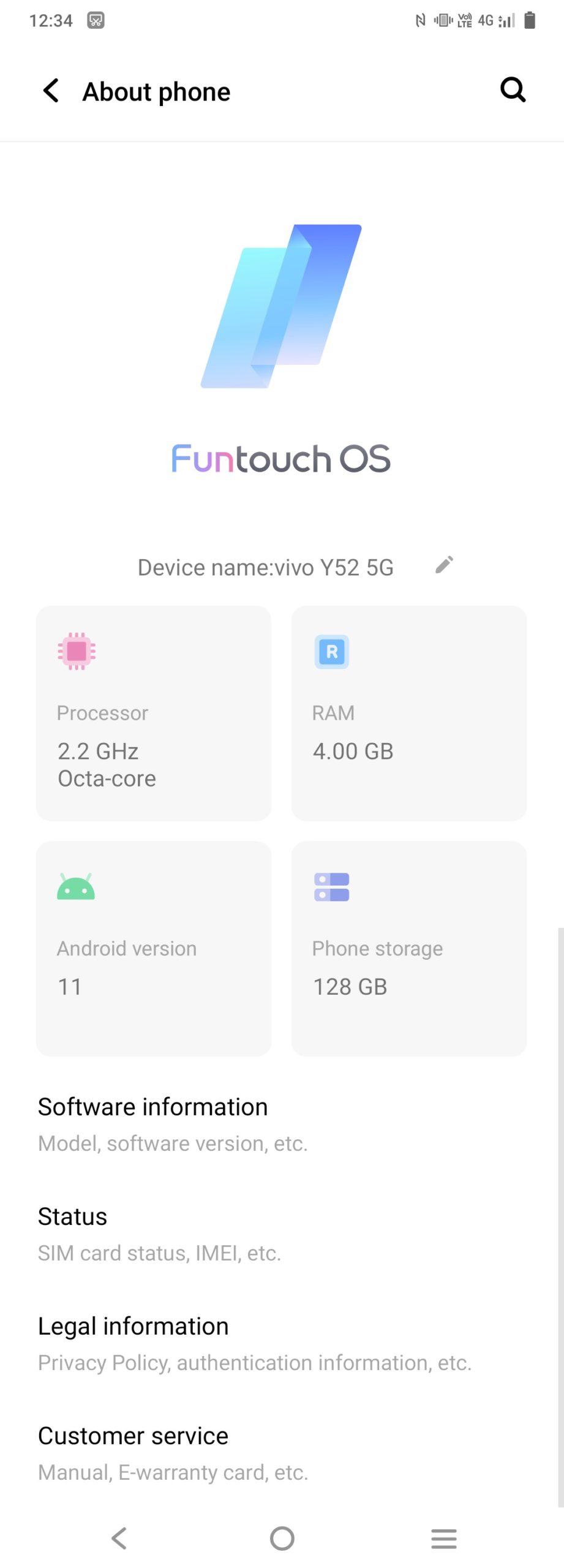Viewport: 564px width, 1568px height.
Task: Edit device name with the pencil icon
Action: pyautogui.click(x=444, y=564)
